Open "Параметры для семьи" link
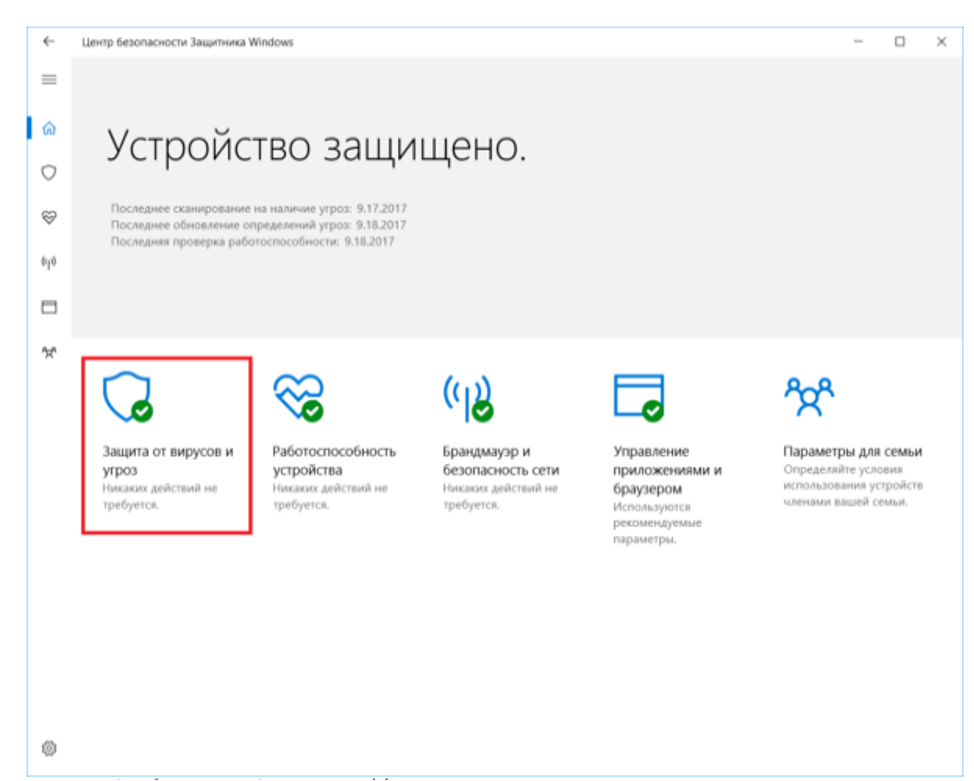The height and width of the screenshot is (781, 974). tap(852, 452)
